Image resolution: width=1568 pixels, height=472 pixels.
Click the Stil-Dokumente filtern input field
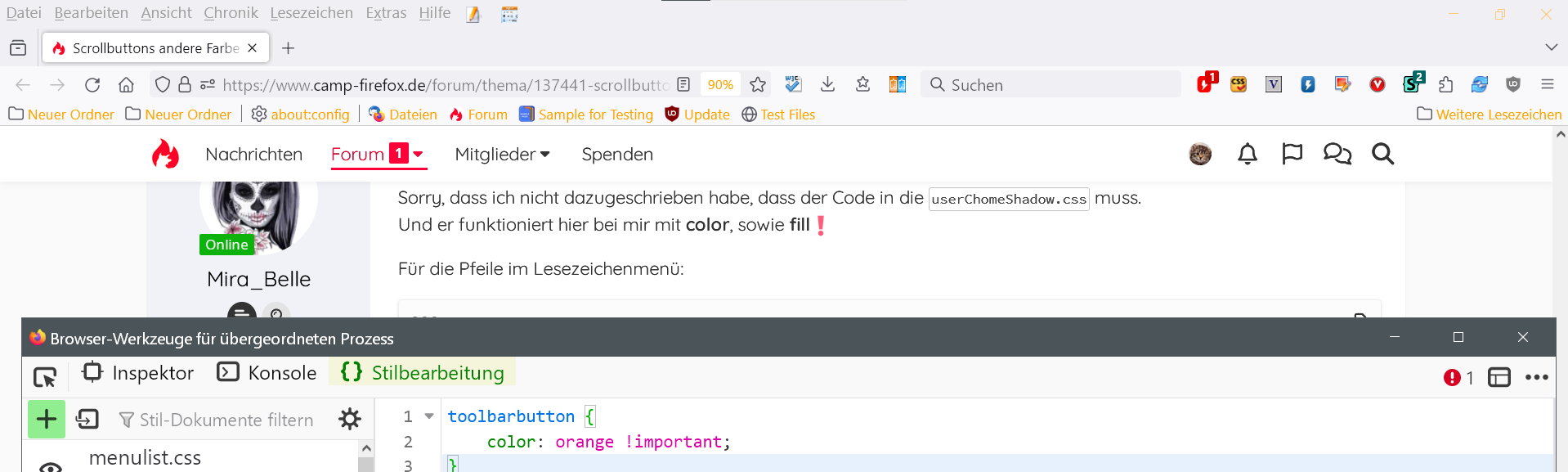tap(226, 420)
